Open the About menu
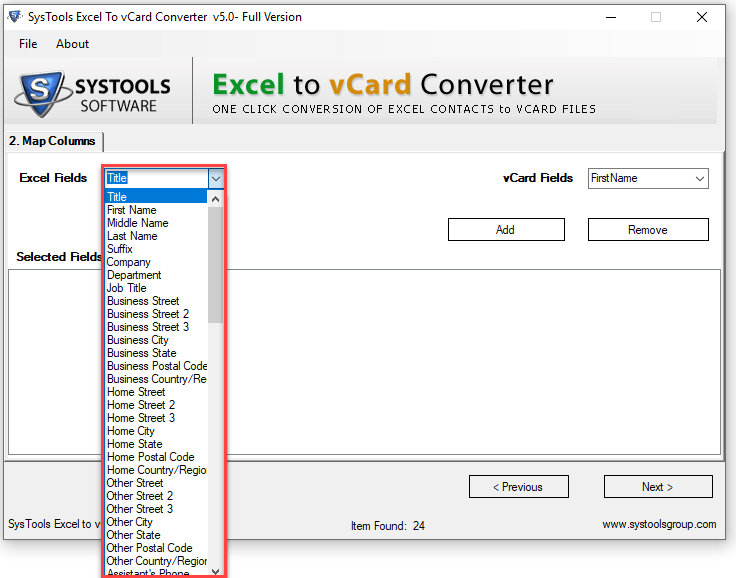The image size is (736, 578). (x=72, y=44)
